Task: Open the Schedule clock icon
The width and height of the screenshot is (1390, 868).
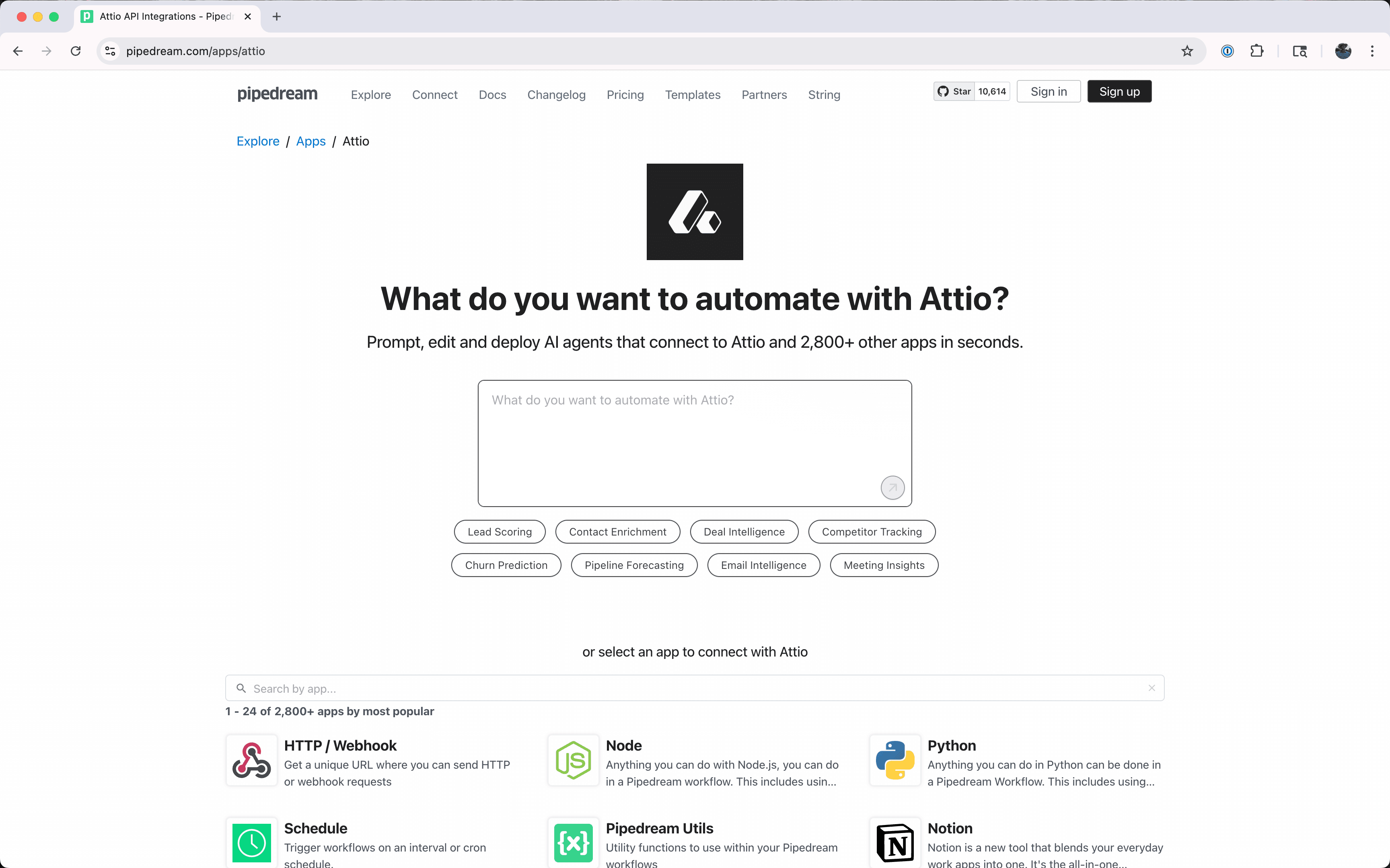Action: [251, 843]
